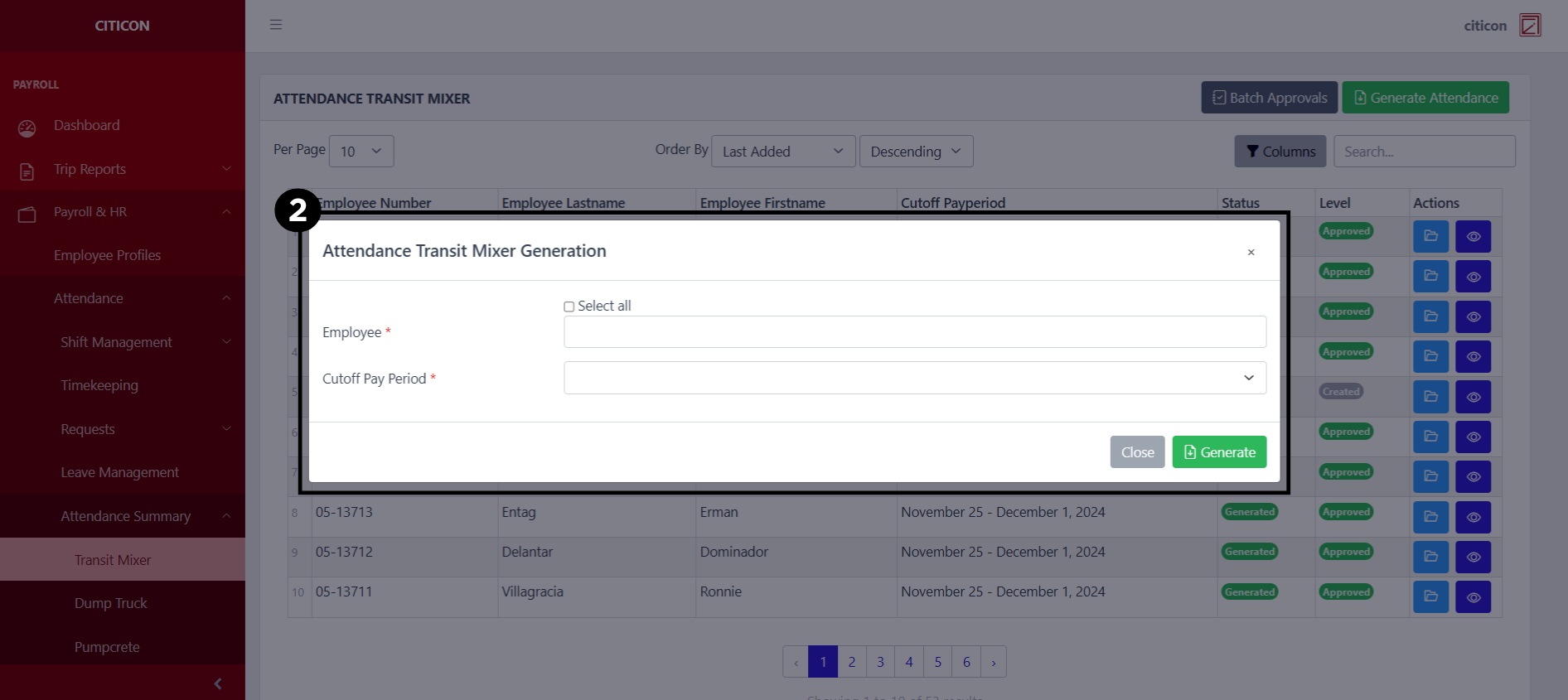Select Dump Truck in sidebar
This screenshot has height=700, width=1568.
110,603
